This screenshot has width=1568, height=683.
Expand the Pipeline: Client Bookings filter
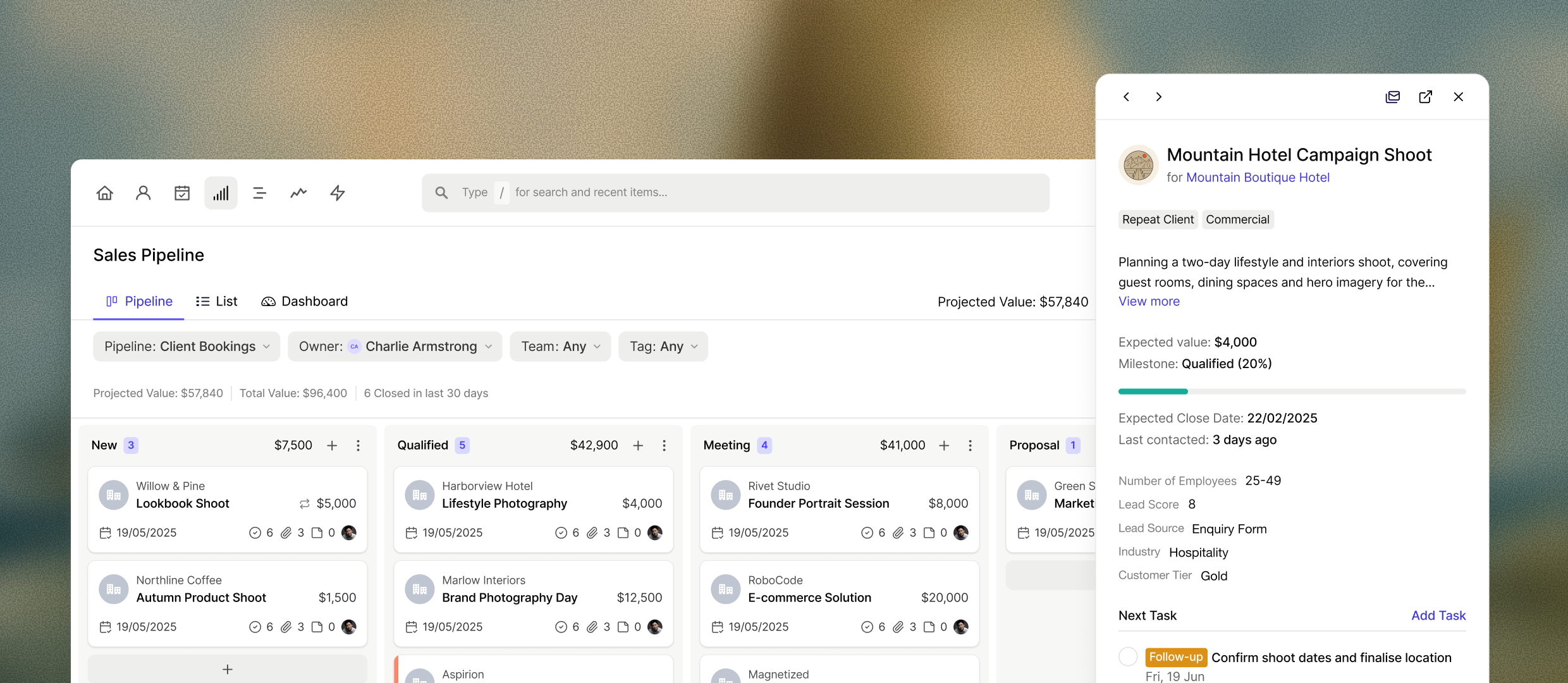coord(187,347)
